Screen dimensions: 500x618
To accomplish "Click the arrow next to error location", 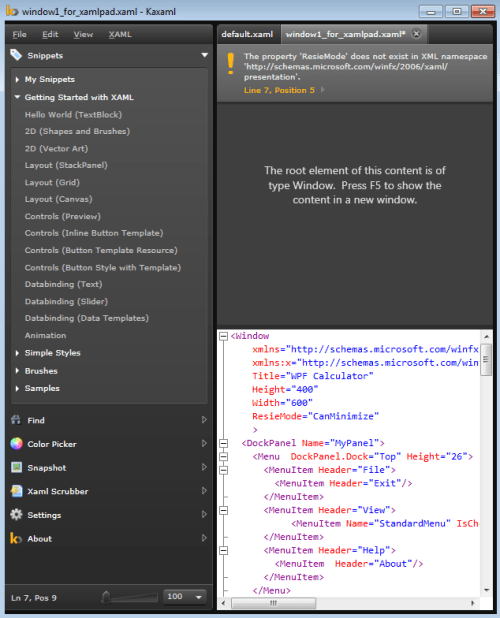I will click(323, 90).
